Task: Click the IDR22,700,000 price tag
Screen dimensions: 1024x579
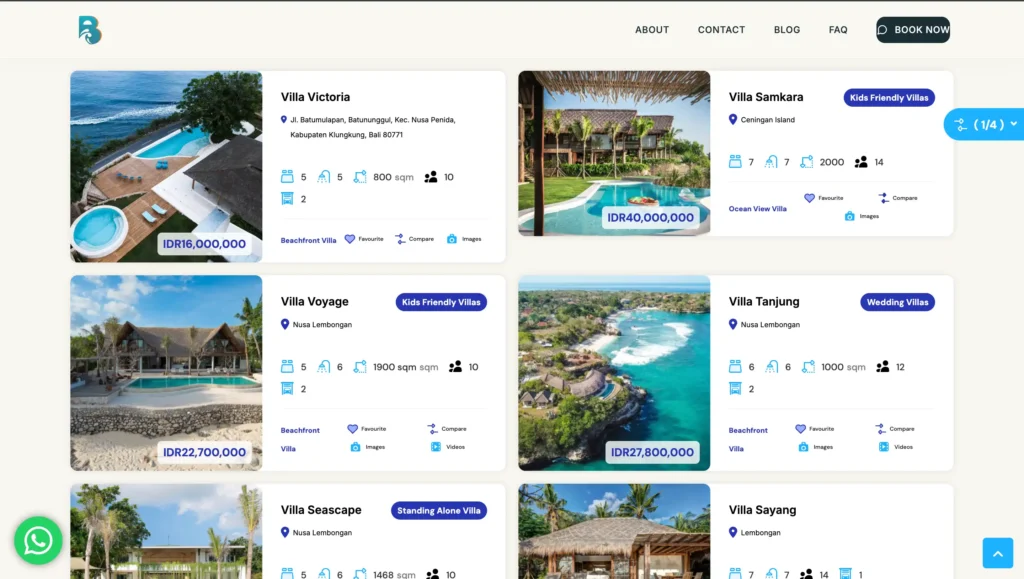Action: point(204,452)
